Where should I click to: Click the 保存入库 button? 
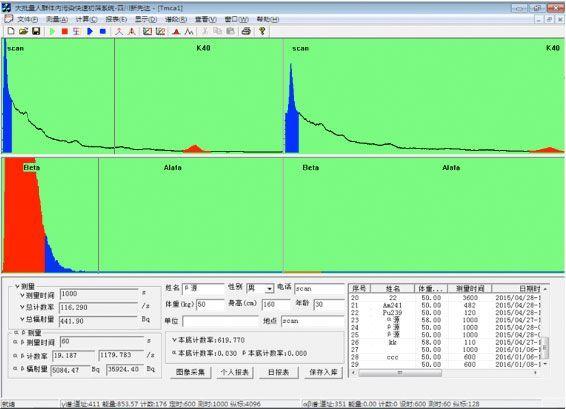[x=323, y=372]
